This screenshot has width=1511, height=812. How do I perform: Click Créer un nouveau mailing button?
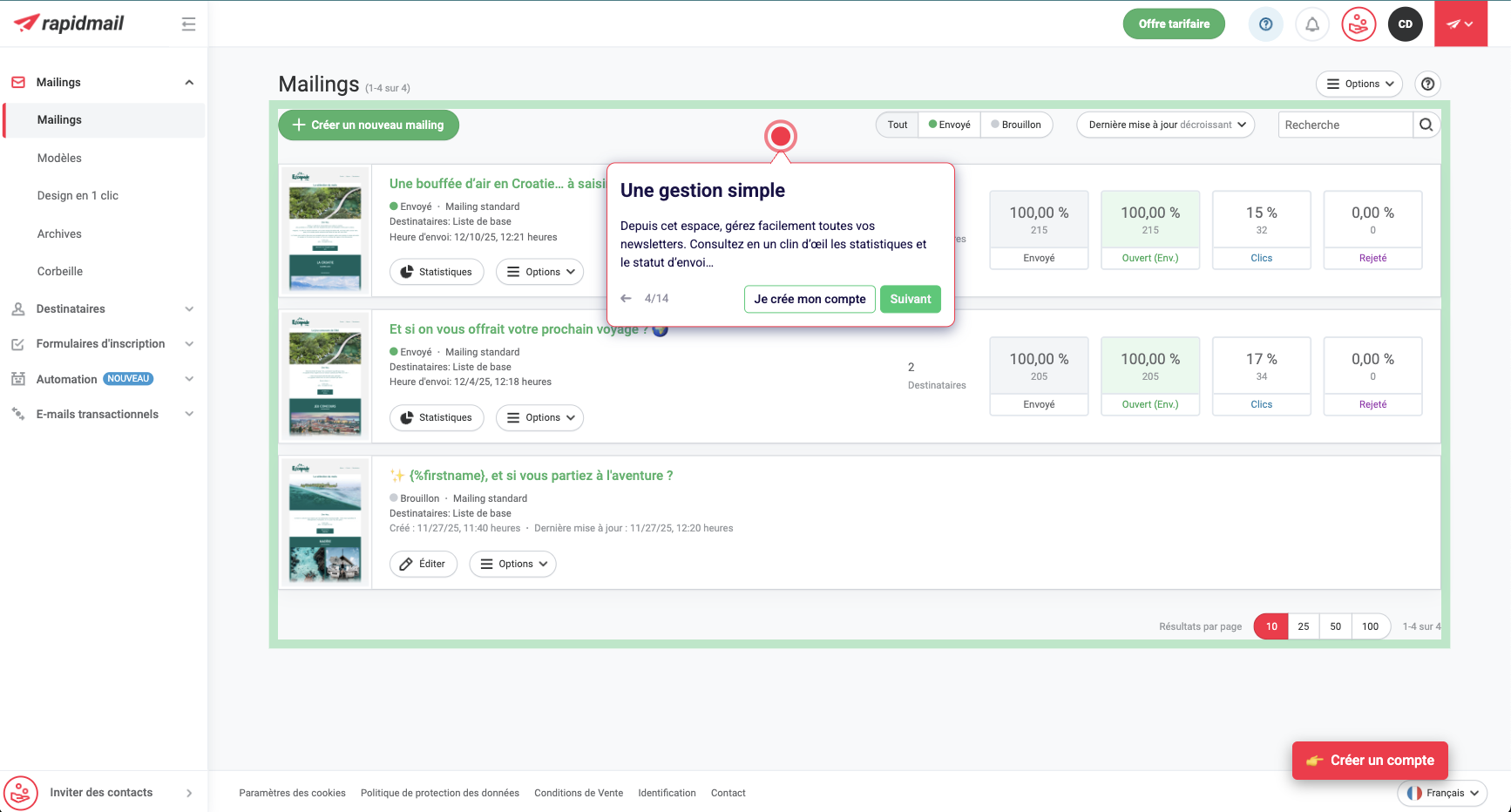point(369,125)
